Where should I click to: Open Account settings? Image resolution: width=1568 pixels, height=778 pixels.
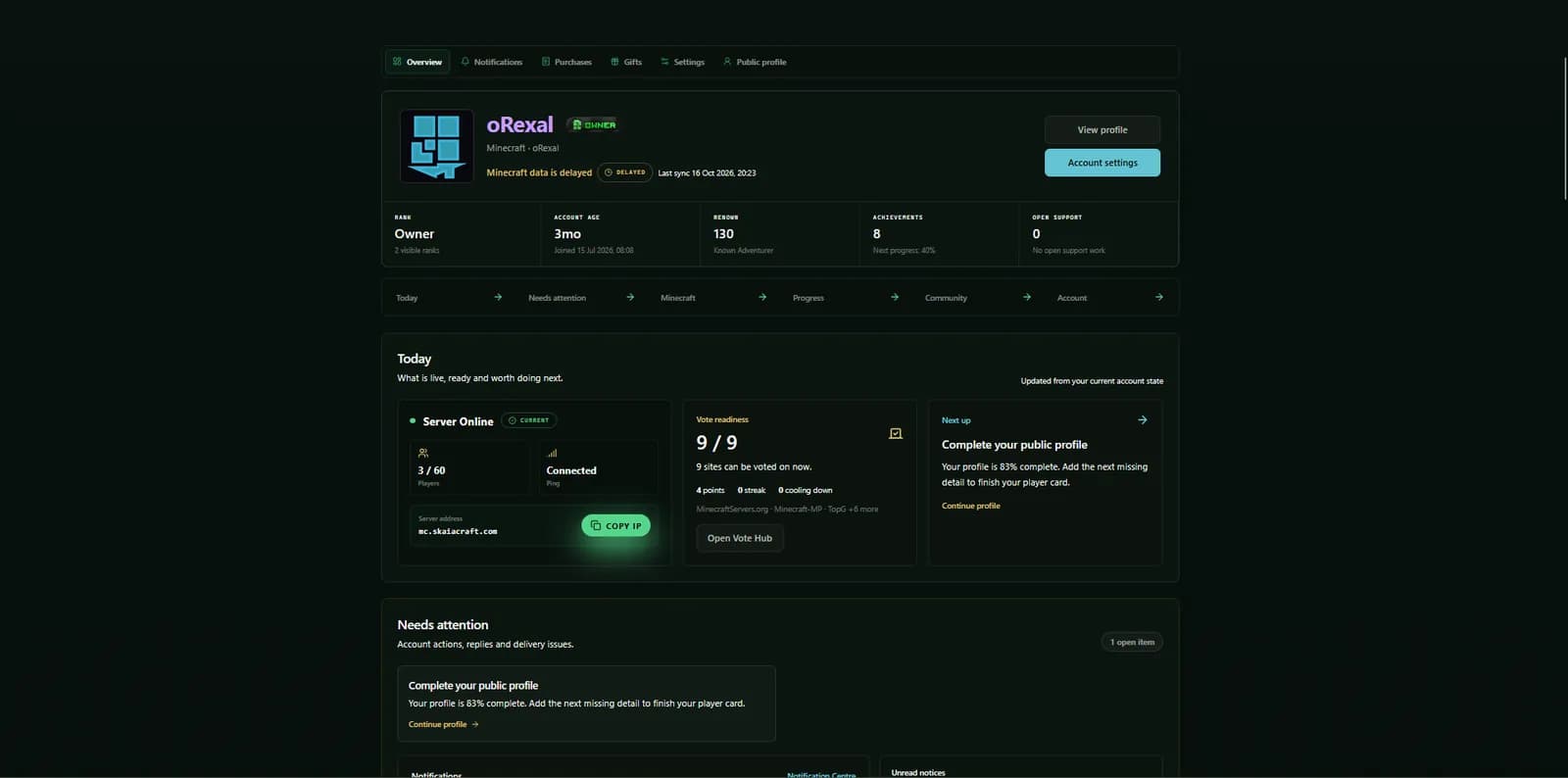point(1102,163)
